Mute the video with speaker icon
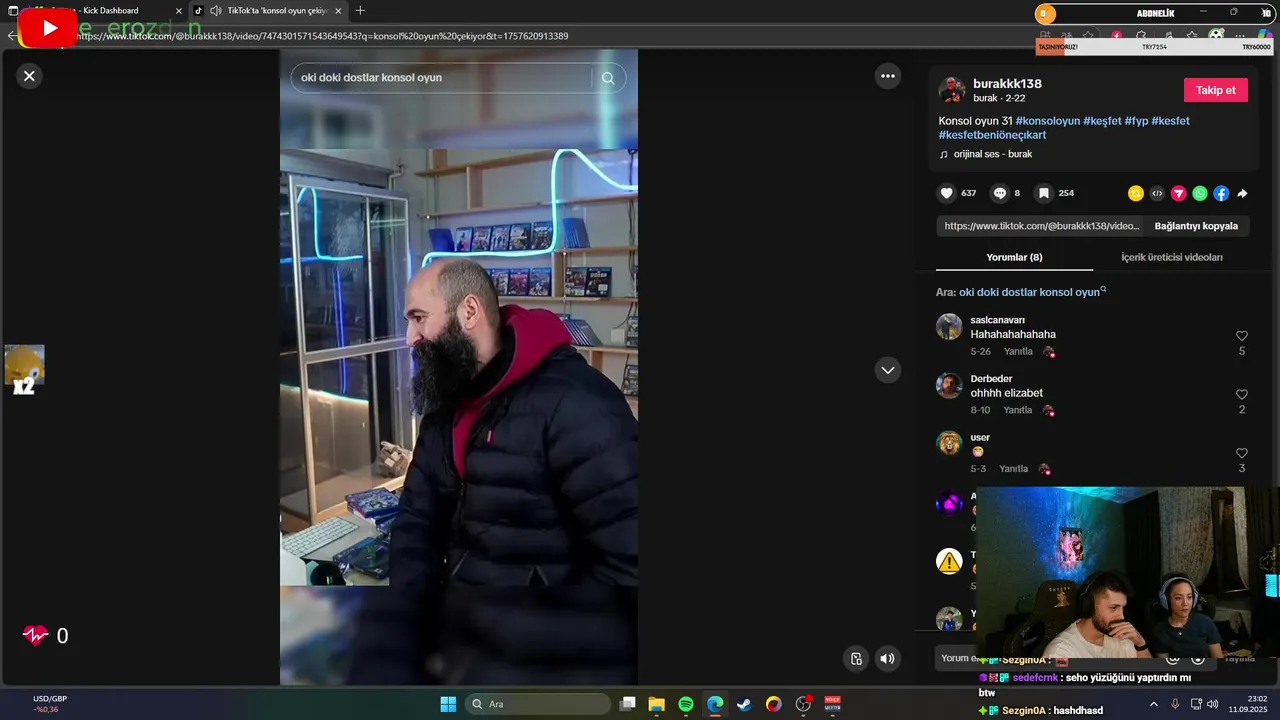Image resolution: width=1280 pixels, height=720 pixels. pyautogui.click(x=887, y=658)
